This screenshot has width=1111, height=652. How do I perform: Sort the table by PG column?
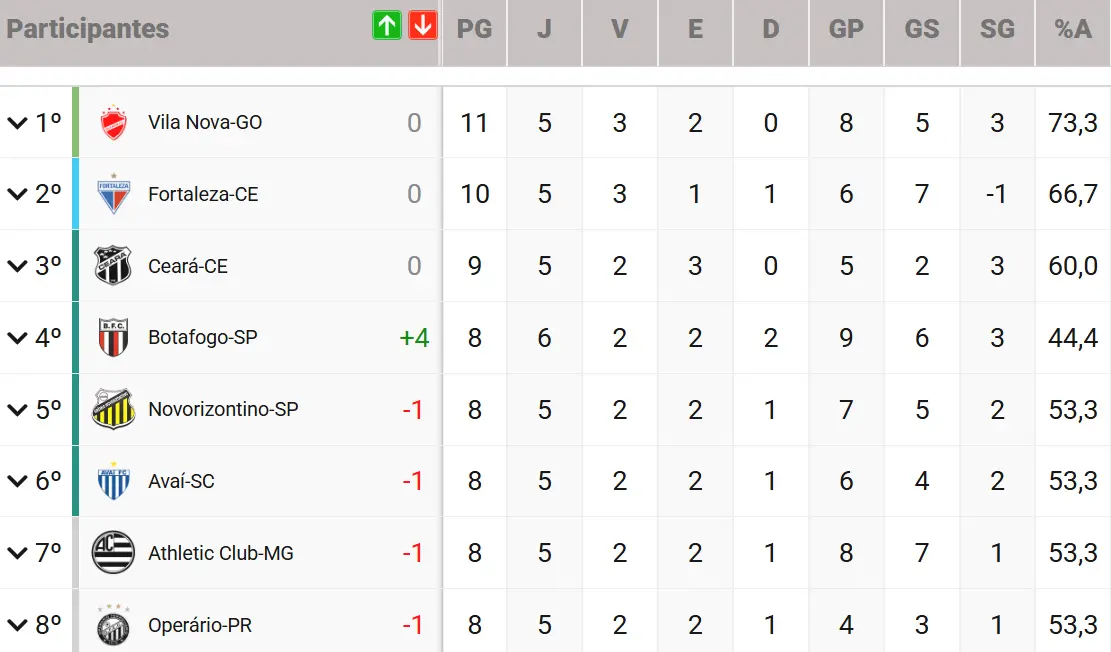[474, 29]
